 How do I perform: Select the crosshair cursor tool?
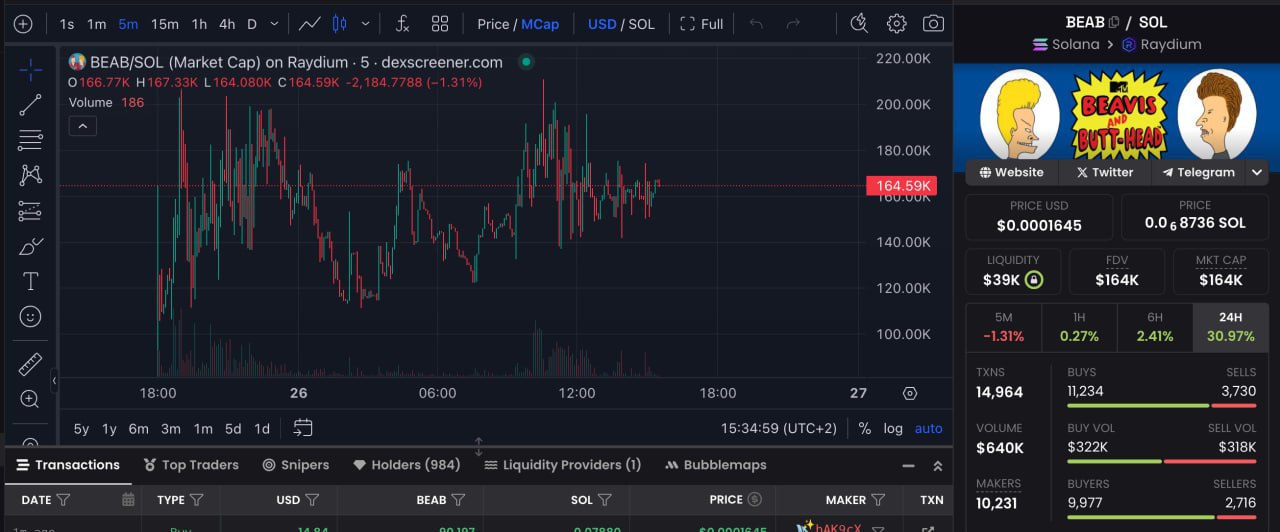point(30,69)
